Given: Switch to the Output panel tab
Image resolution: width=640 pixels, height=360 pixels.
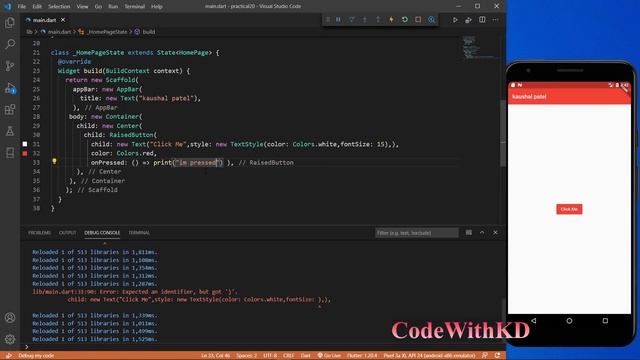Looking at the screenshot, I should click(x=67, y=233).
